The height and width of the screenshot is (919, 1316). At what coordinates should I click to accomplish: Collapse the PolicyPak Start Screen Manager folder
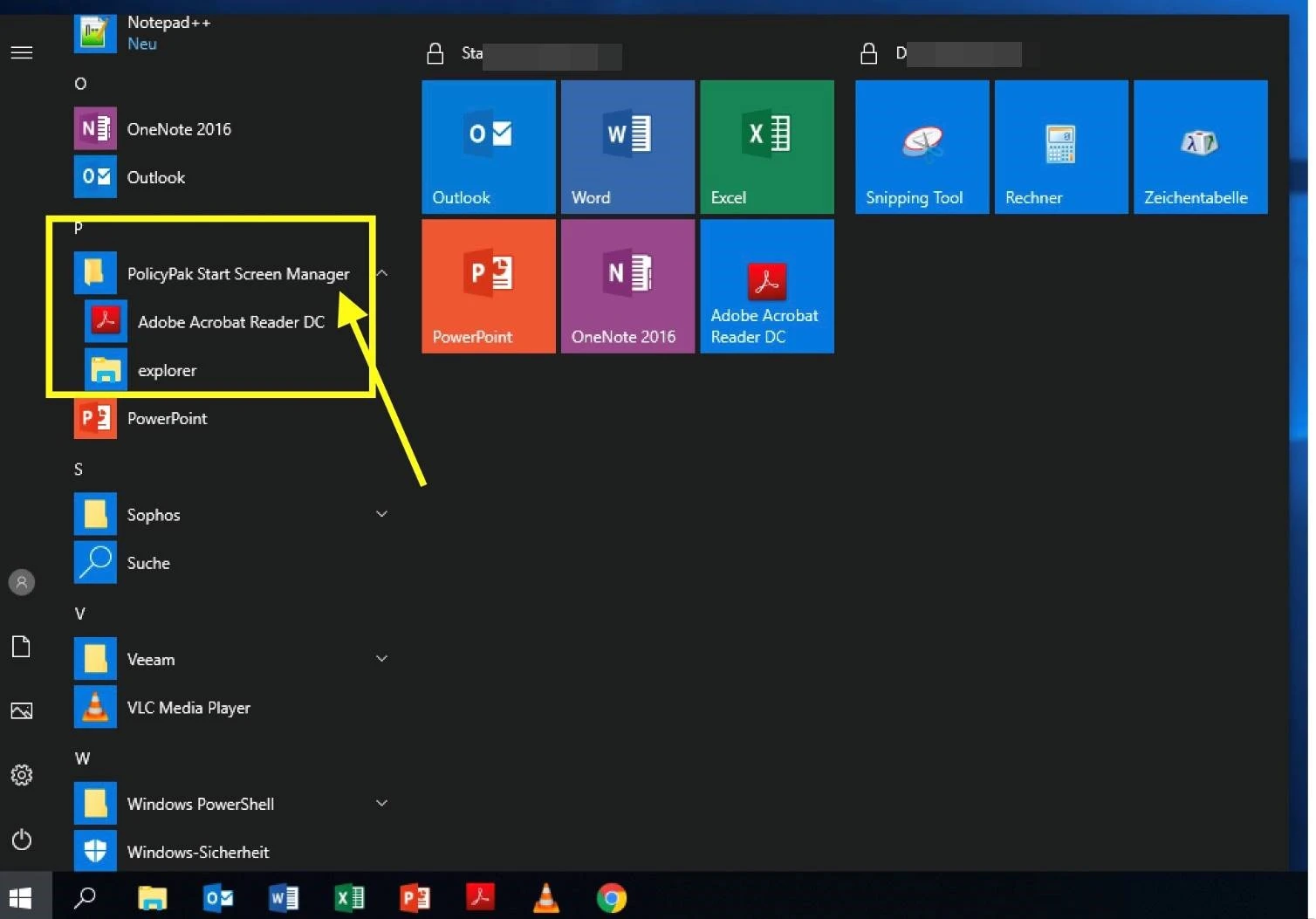coord(381,274)
